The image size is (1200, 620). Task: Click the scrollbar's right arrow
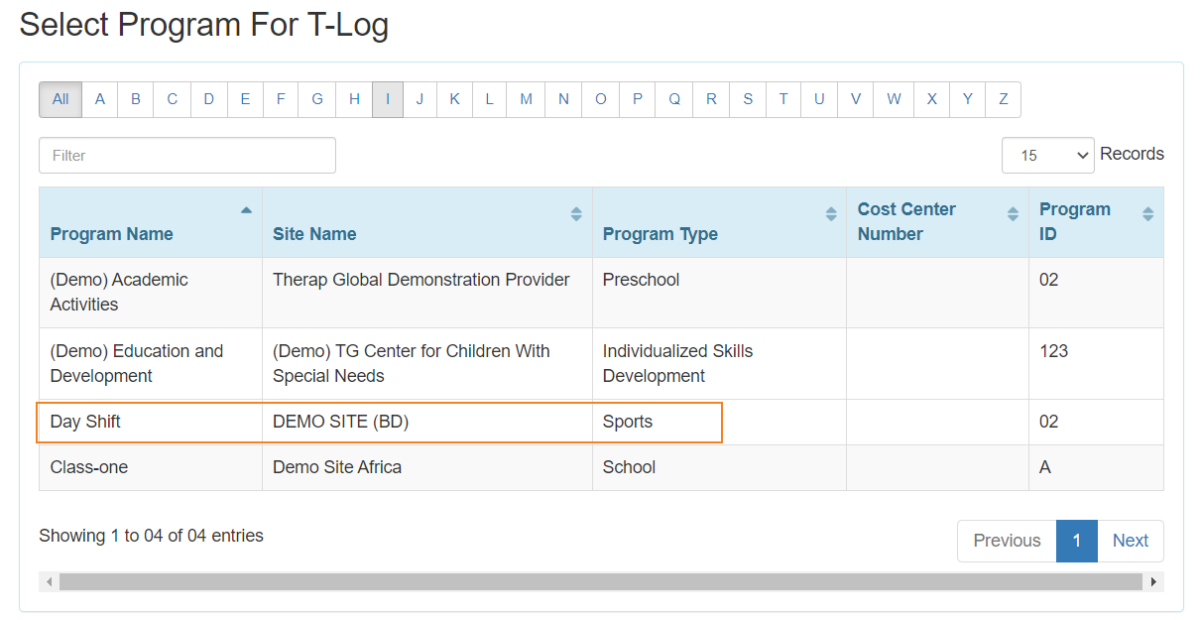point(1152,581)
